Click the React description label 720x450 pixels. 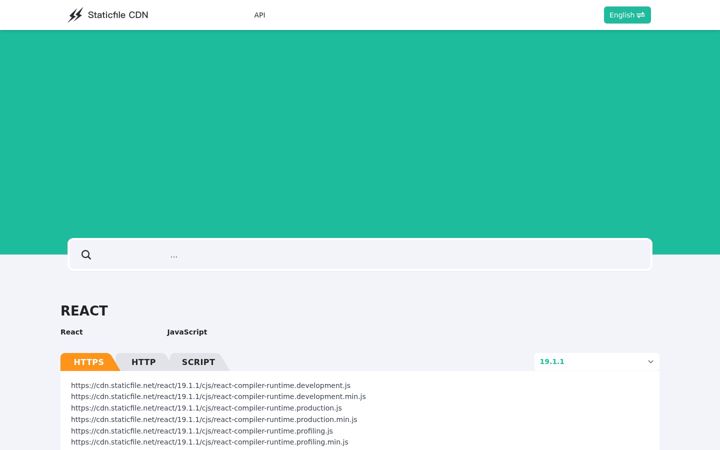[x=72, y=332]
